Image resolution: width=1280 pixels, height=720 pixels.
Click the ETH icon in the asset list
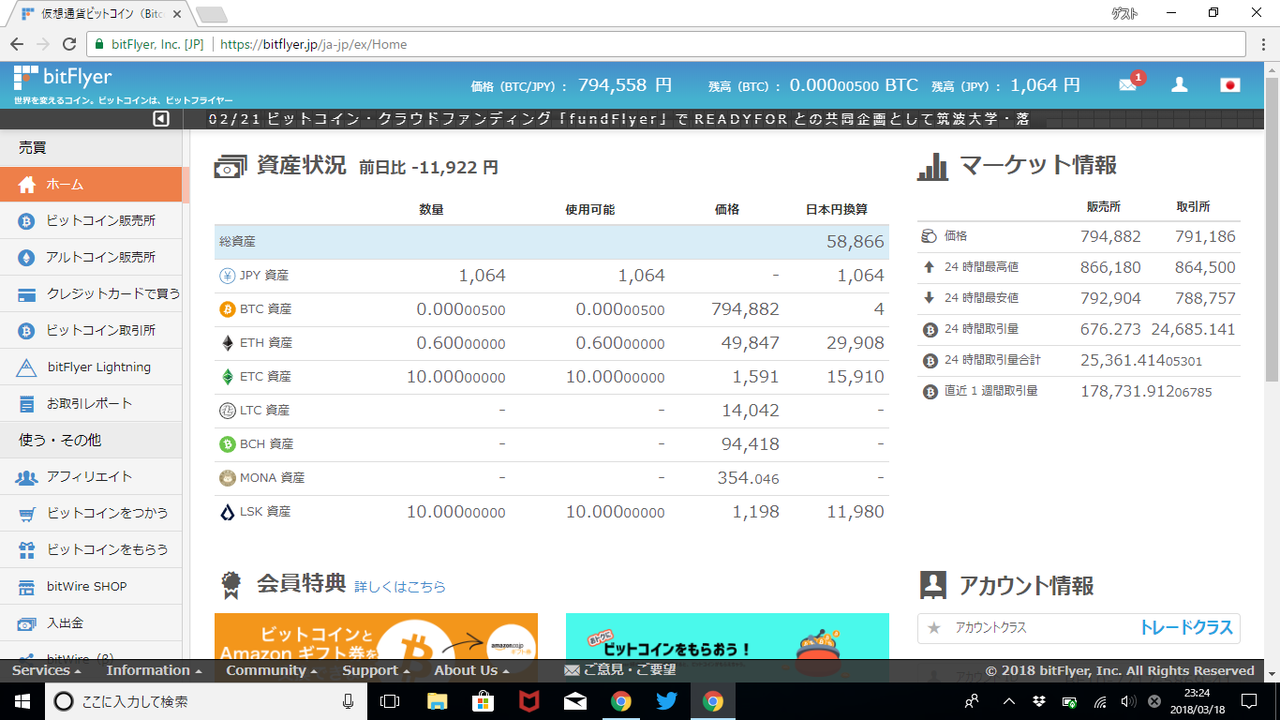click(x=228, y=342)
